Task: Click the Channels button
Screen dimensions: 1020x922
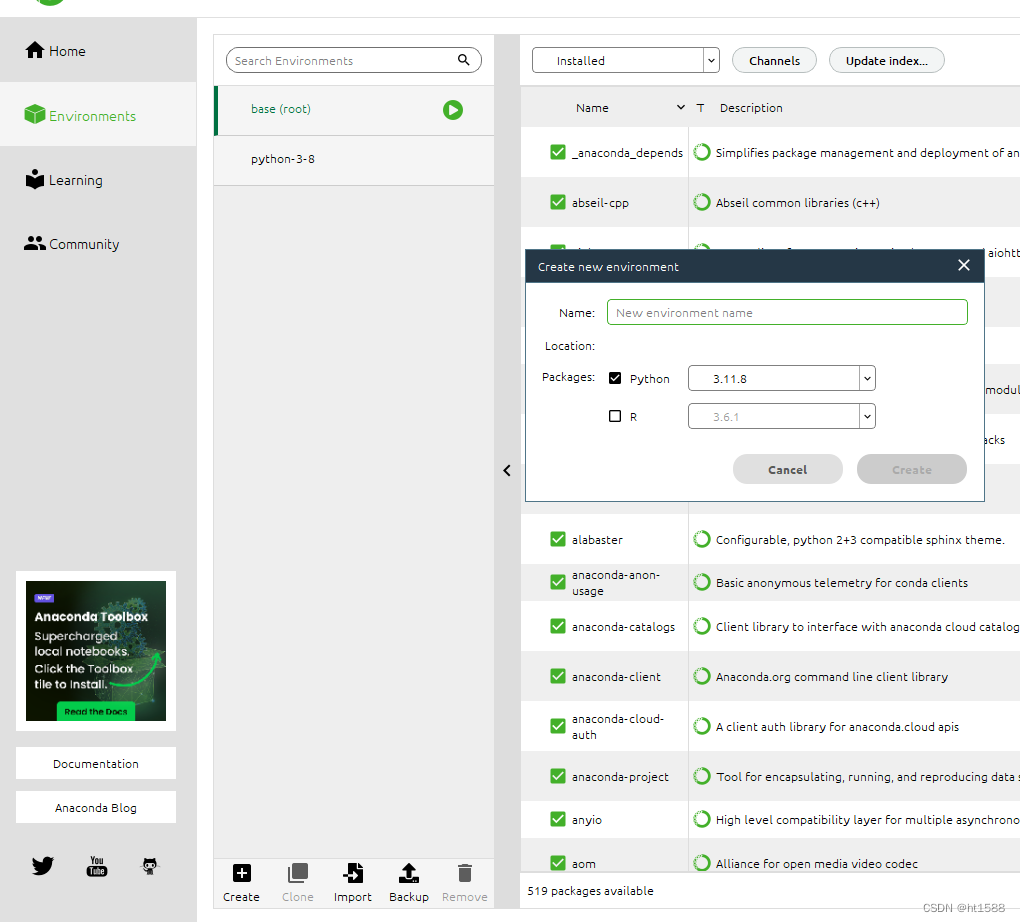Action: [x=774, y=60]
